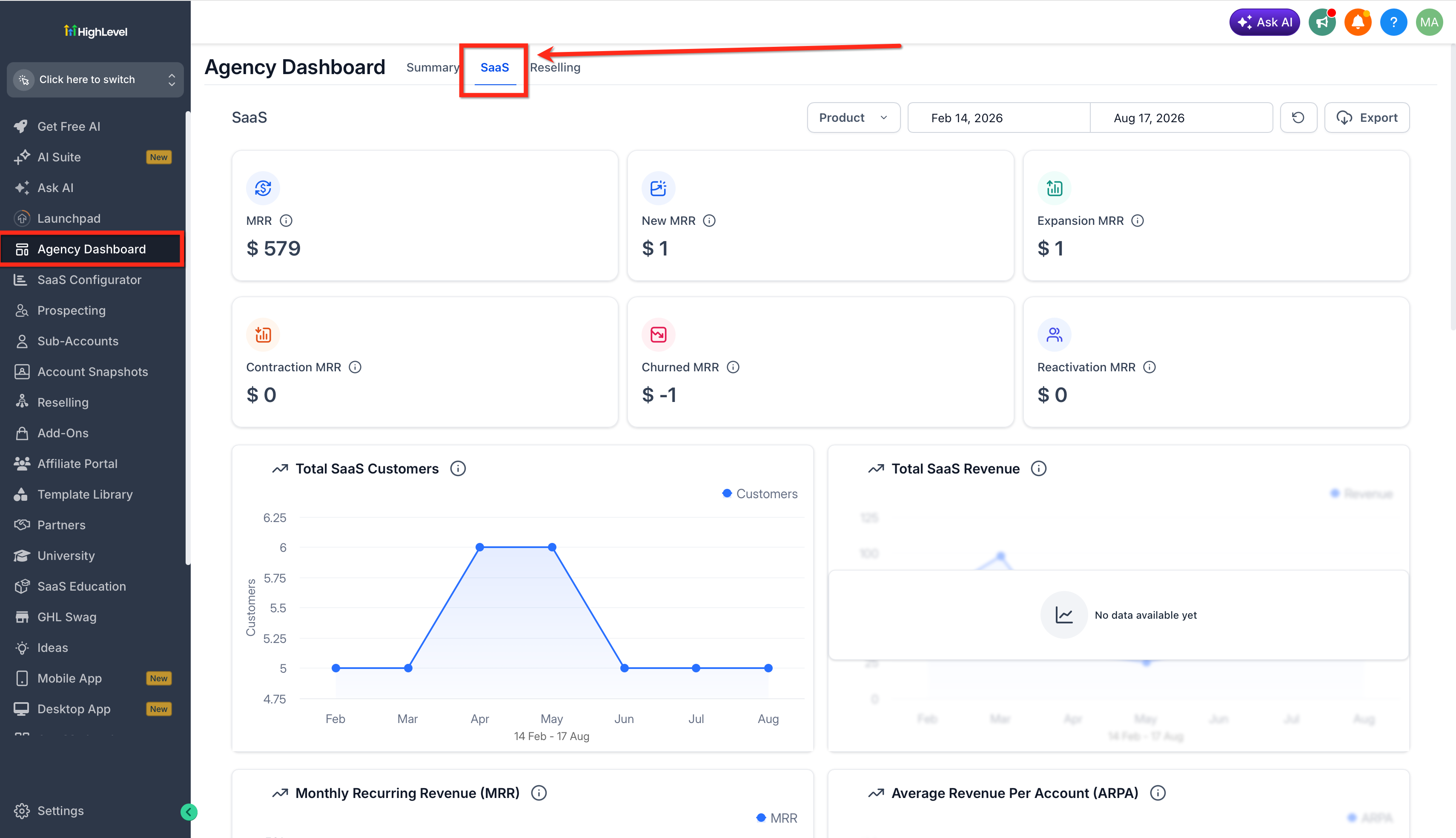Click the announcements megaphone icon
The image size is (1456, 838).
(1322, 23)
